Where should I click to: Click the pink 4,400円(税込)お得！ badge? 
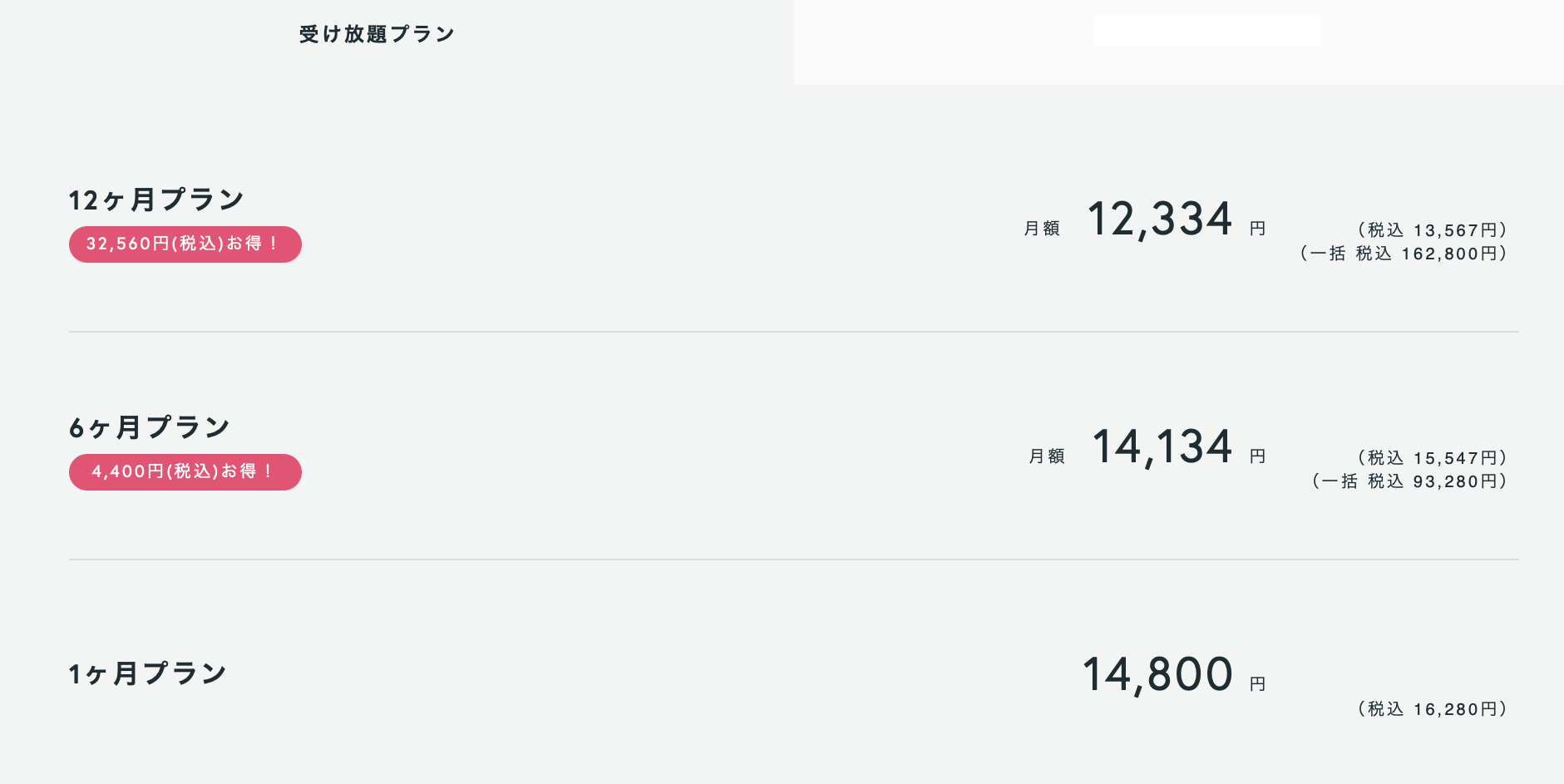(x=185, y=472)
